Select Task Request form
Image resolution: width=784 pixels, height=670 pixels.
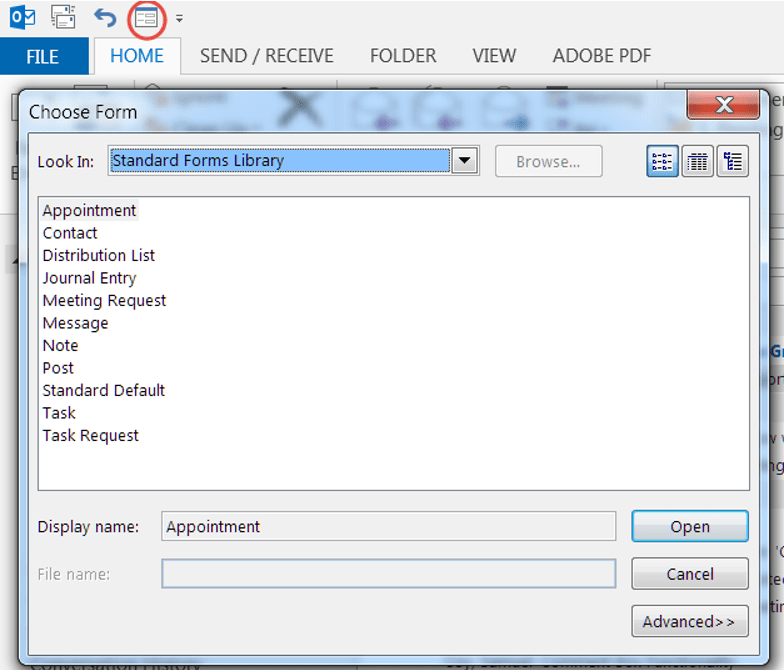tap(90, 436)
